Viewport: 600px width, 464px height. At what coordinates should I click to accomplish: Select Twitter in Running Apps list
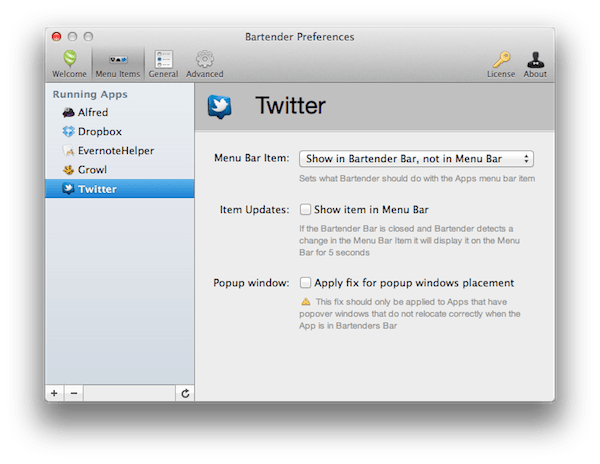[120, 189]
